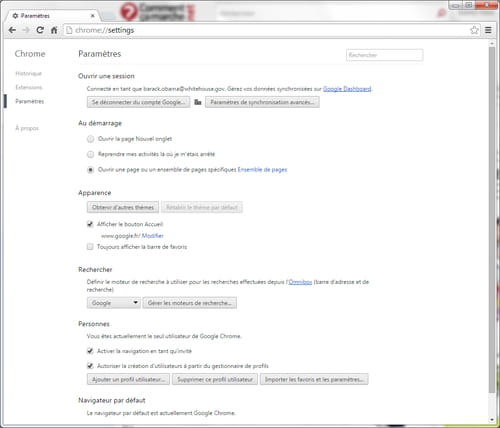Image resolution: width=500 pixels, height=428 pixels.
Task: Click the browser back arrow
Action: pyautogui.click(x=12, y=30)
